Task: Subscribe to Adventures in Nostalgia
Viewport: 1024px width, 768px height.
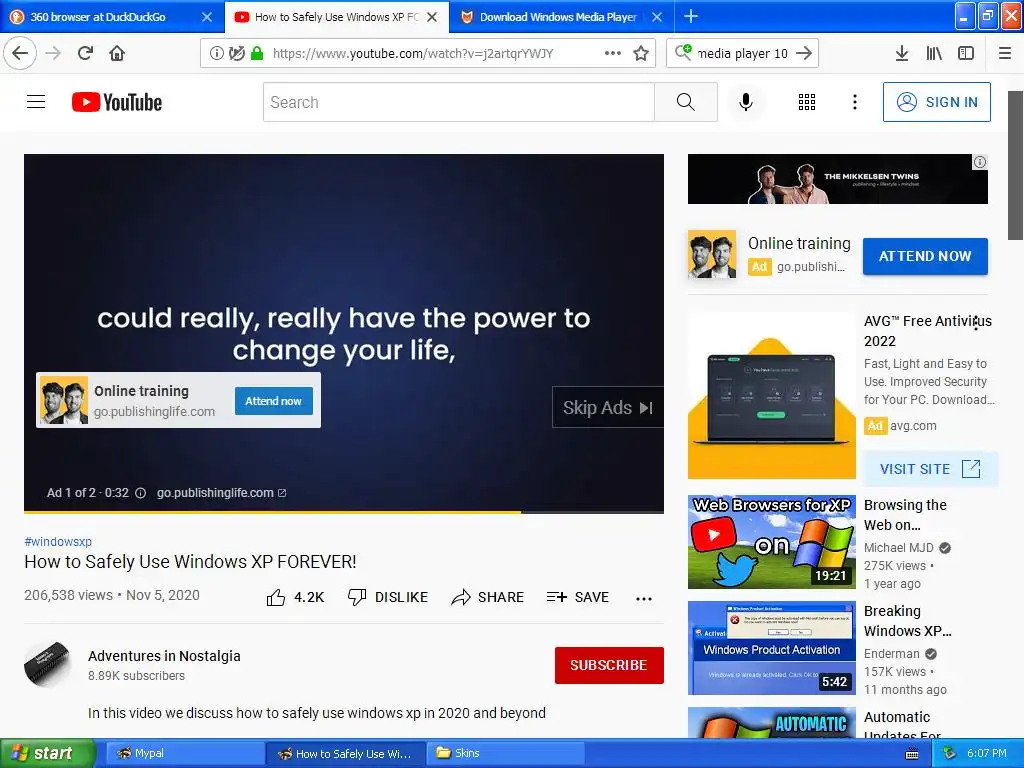Action: 609,665
